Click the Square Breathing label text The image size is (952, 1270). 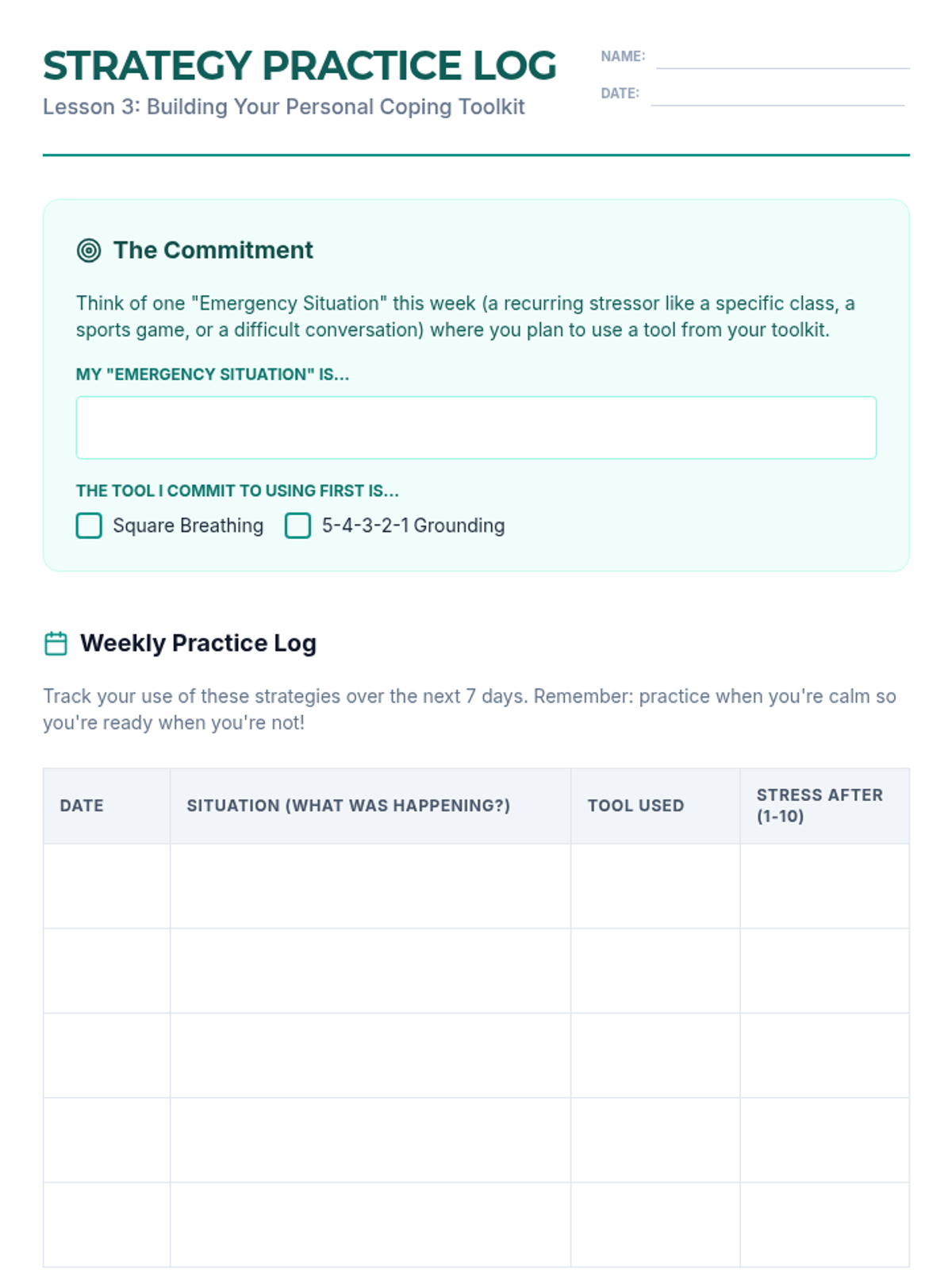coord(188,525)
